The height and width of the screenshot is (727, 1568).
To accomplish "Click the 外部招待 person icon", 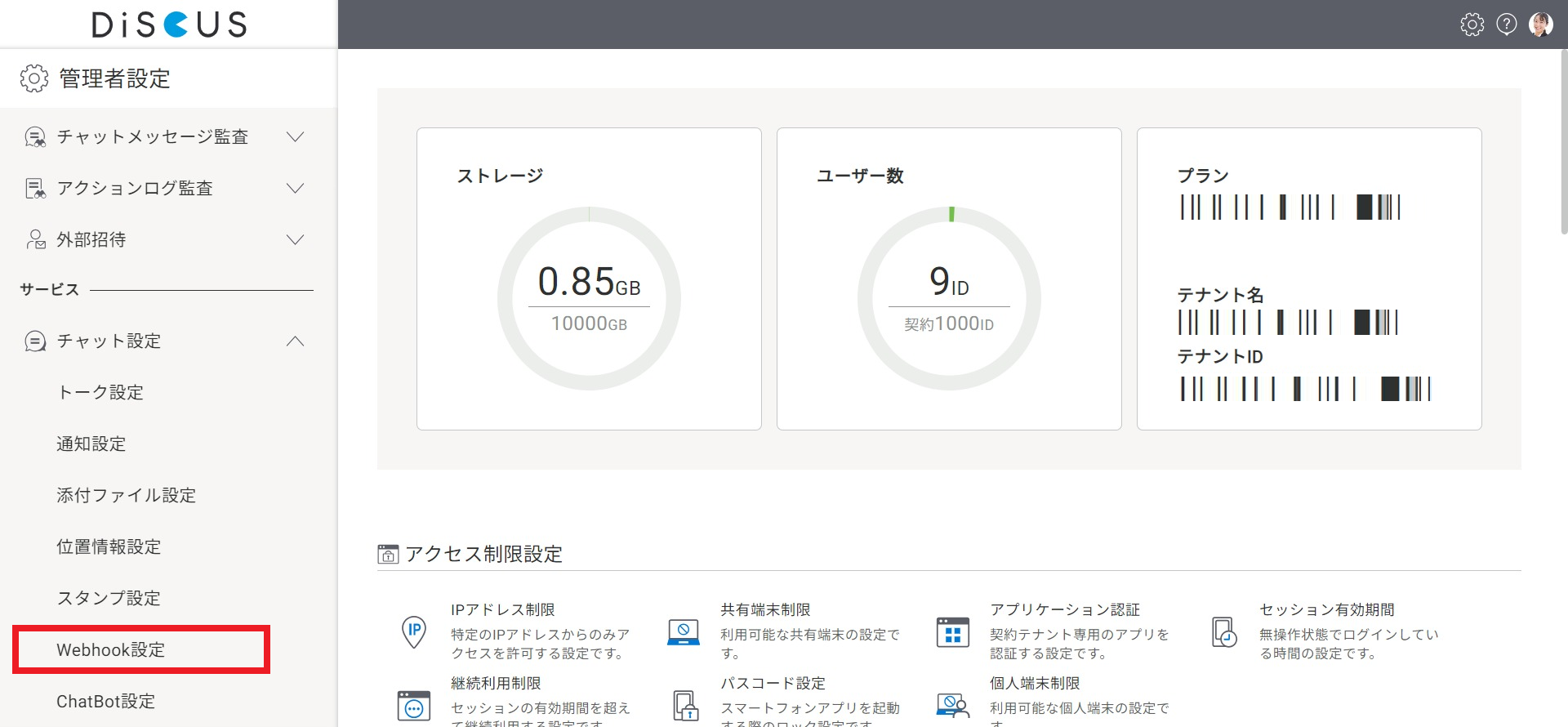I will point(35,239).
